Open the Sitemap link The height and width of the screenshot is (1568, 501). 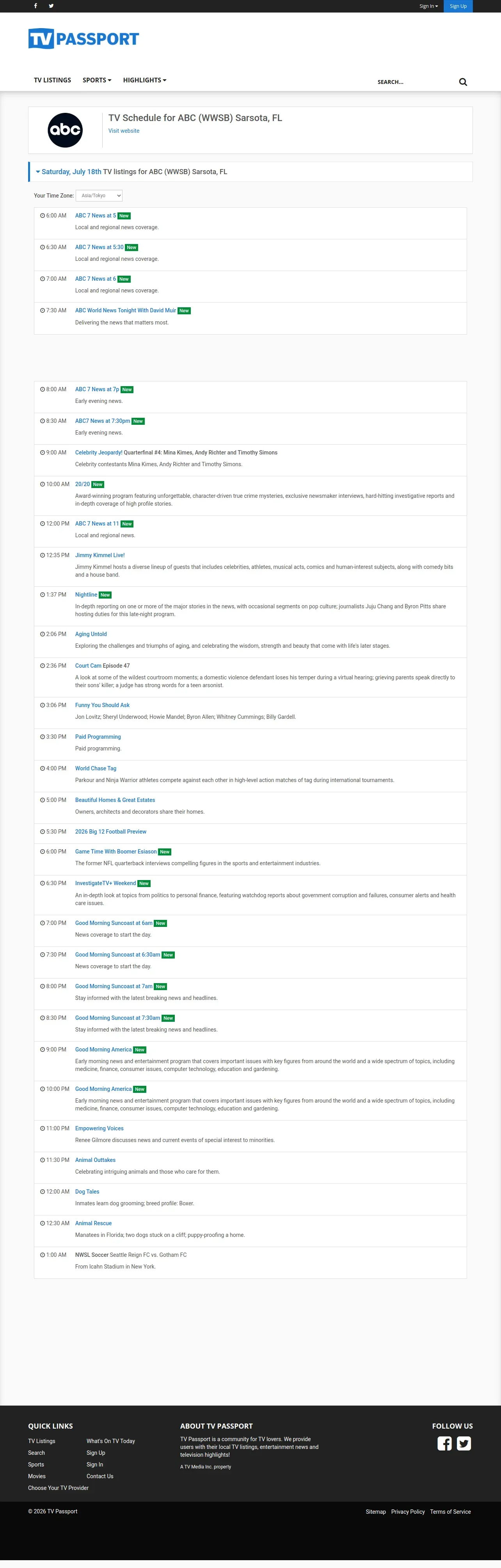pos(376,1512)
